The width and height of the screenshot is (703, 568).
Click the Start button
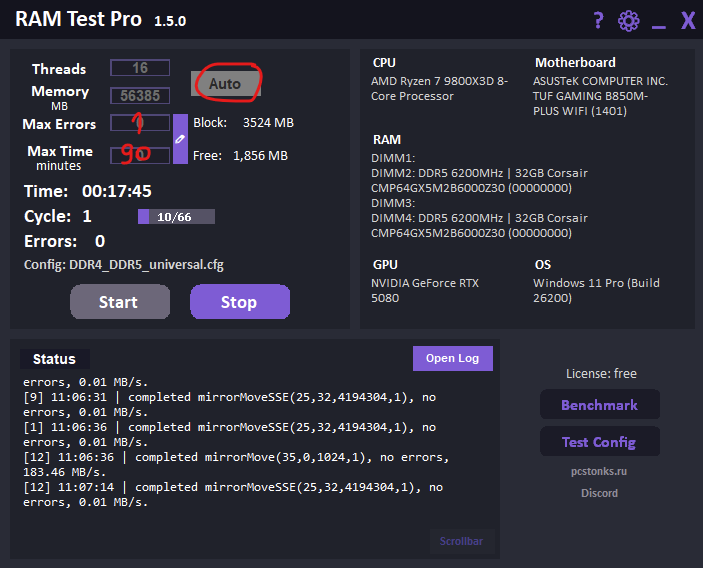click(120, 302)
